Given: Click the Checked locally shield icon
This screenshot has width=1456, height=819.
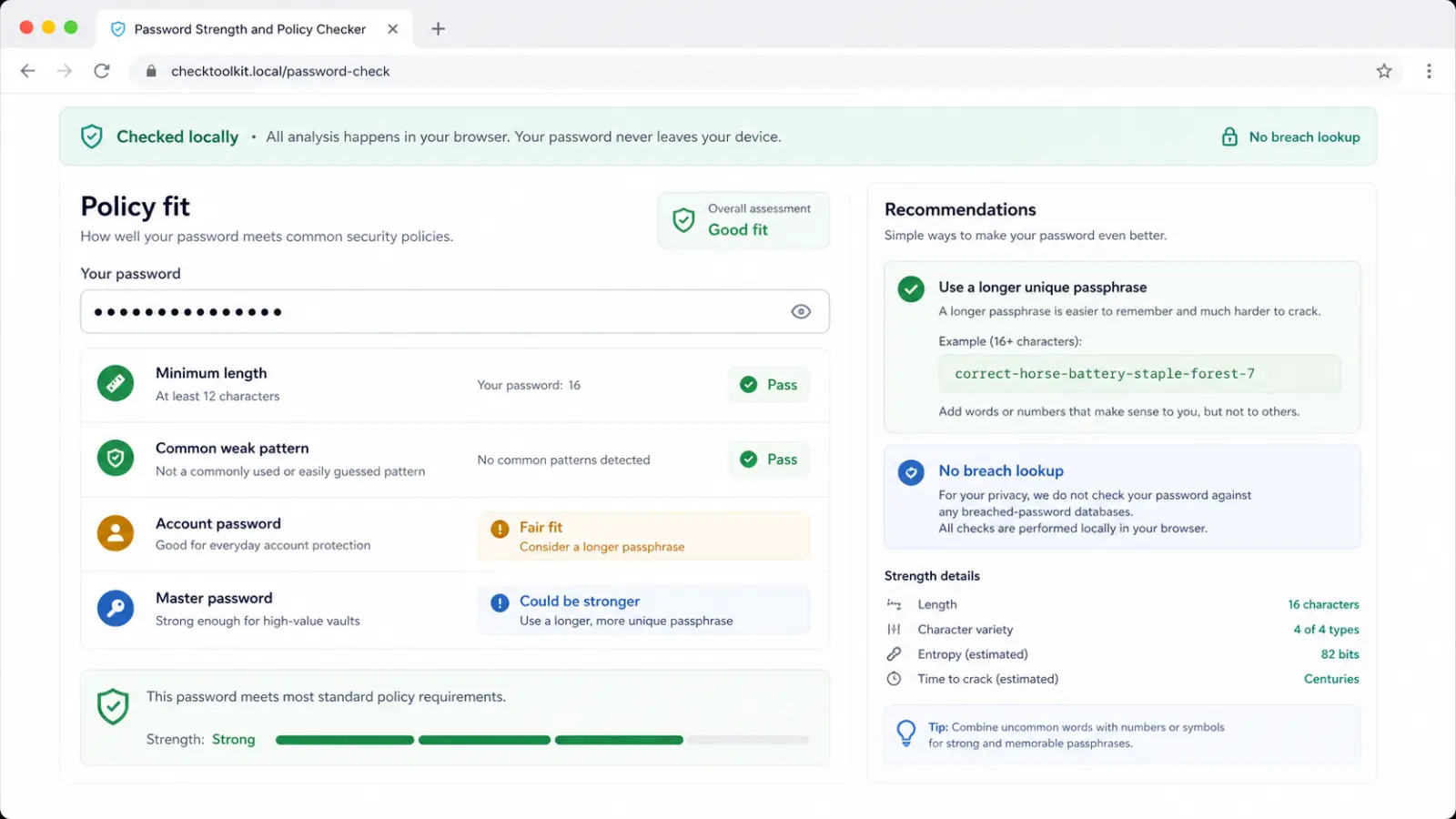Looking at the screenshot, I should [92, 136].
